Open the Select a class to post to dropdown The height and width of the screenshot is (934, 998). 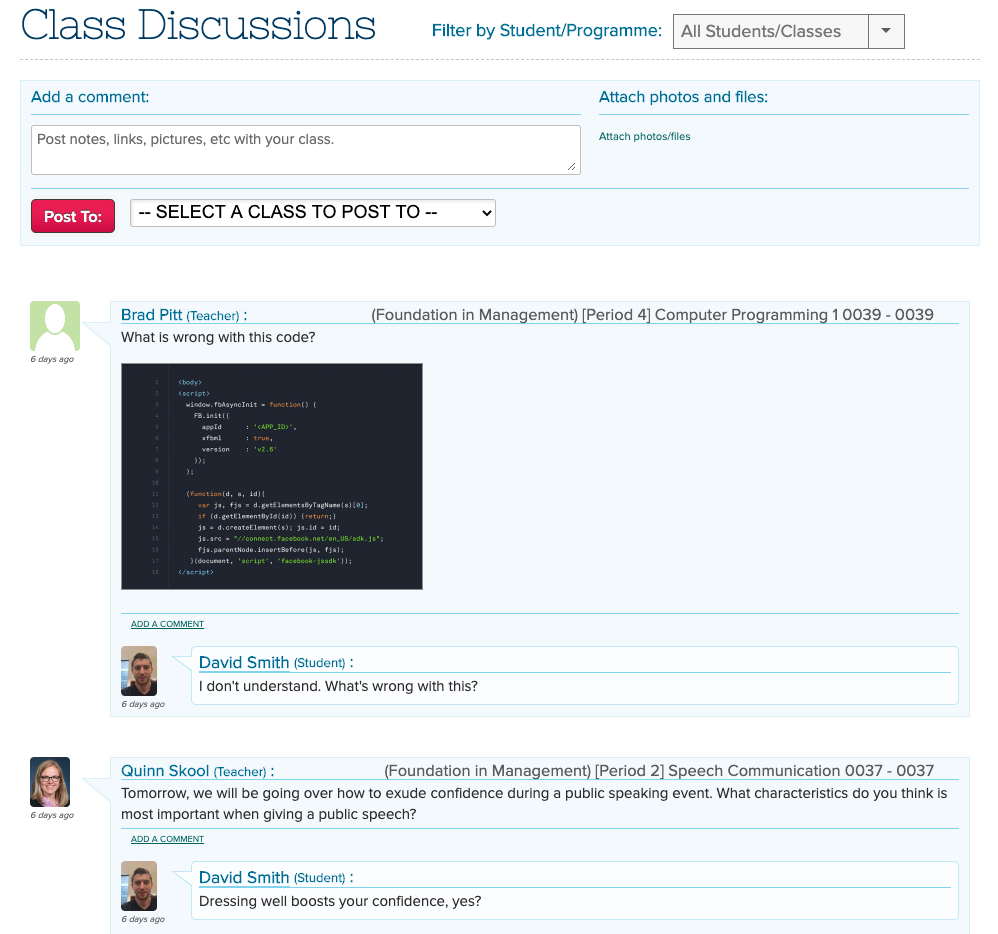tap(313, 213)
